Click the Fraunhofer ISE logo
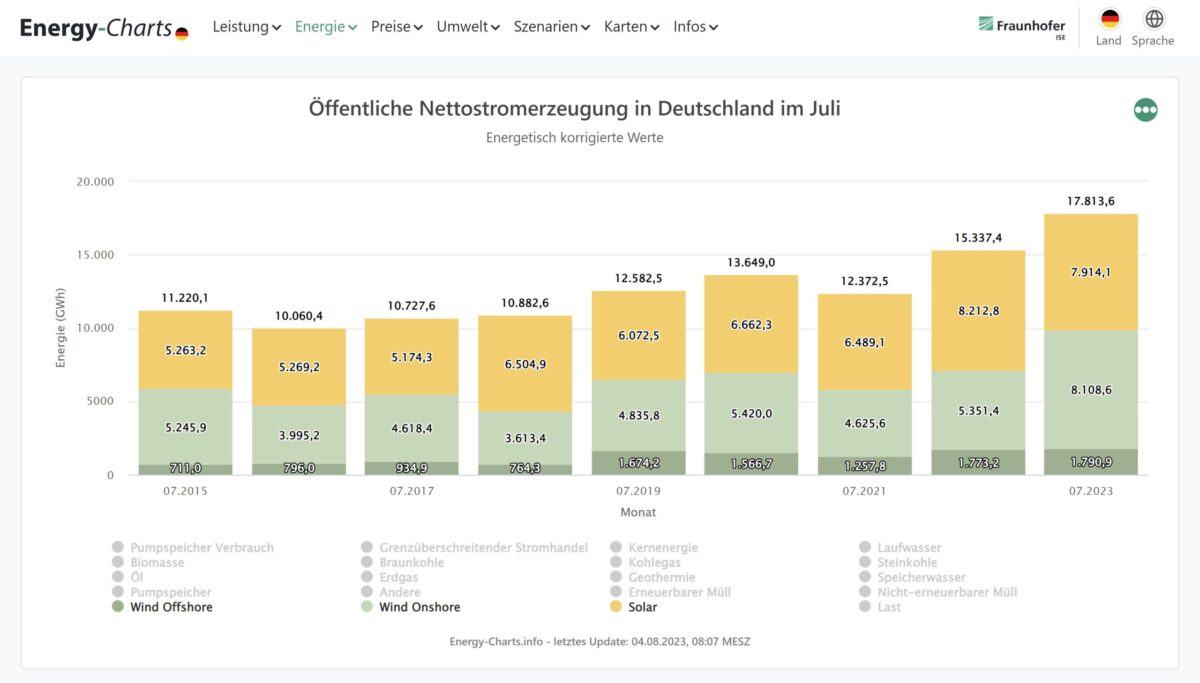1200x683 pixels. (x=1021, y=27)
